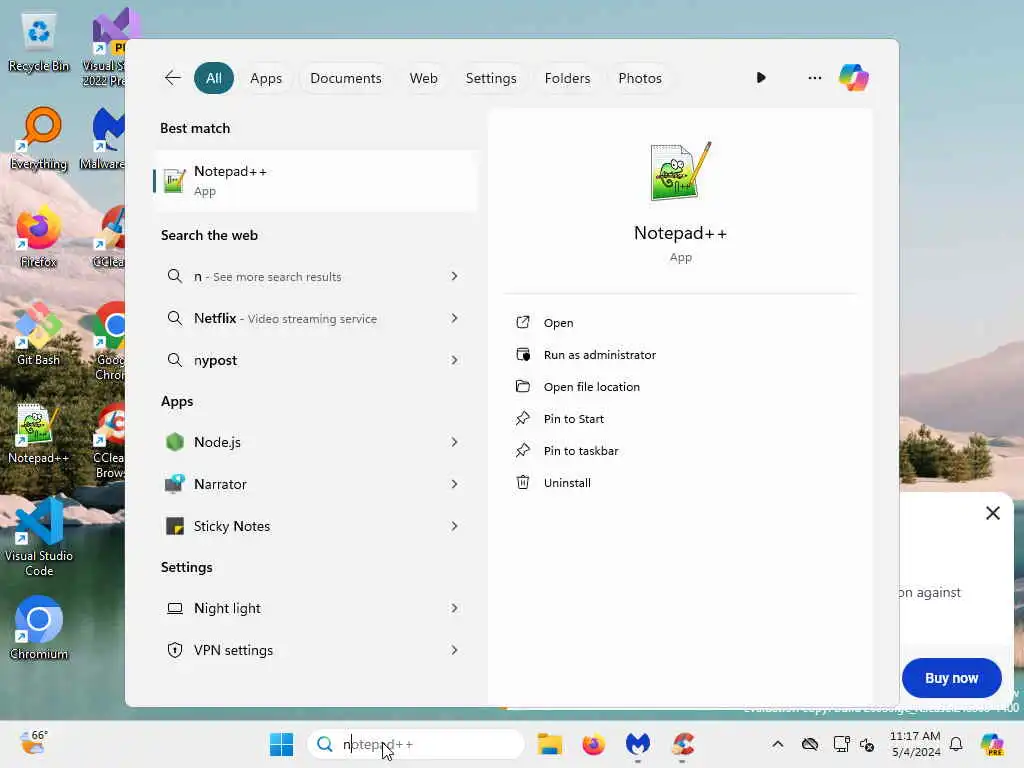Switch to the Photos filter tab
The image size is (1024, 768).
tap(639, 78)
